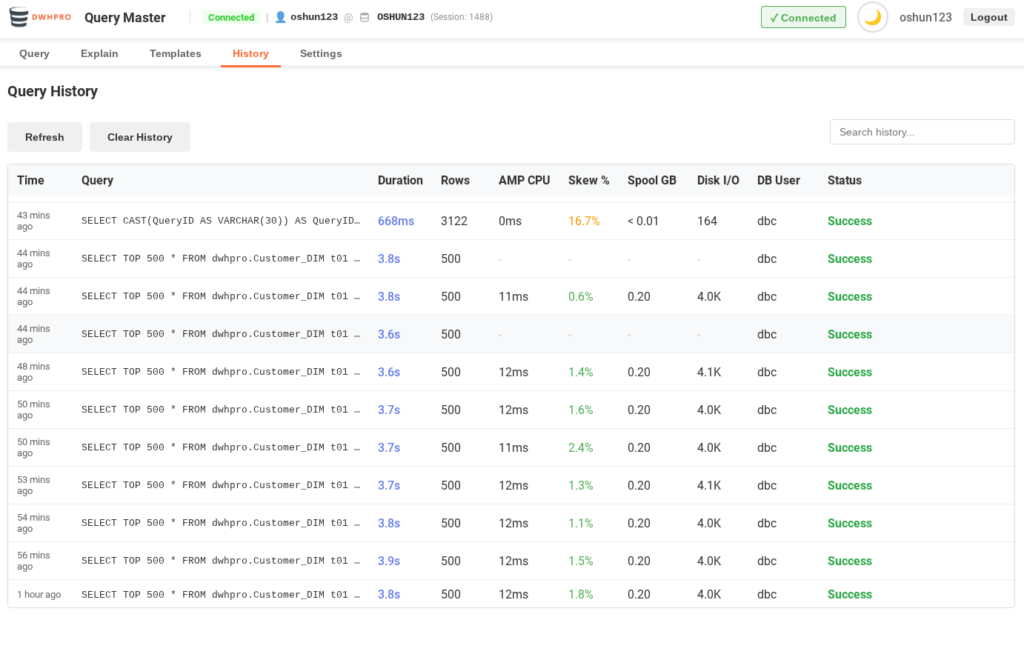Click the Clear History button
Image resolution: width=1024 pixels, height=657 pixels.
click(139, 137)
